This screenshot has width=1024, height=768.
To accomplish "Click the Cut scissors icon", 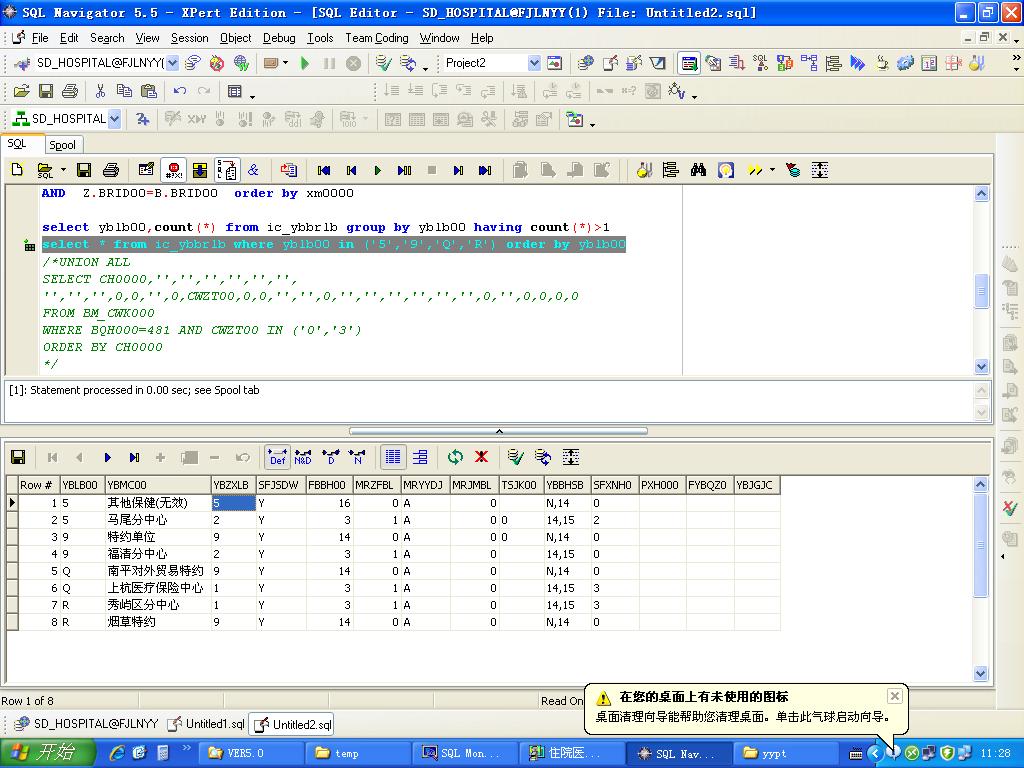I will [x=100, y=91].
